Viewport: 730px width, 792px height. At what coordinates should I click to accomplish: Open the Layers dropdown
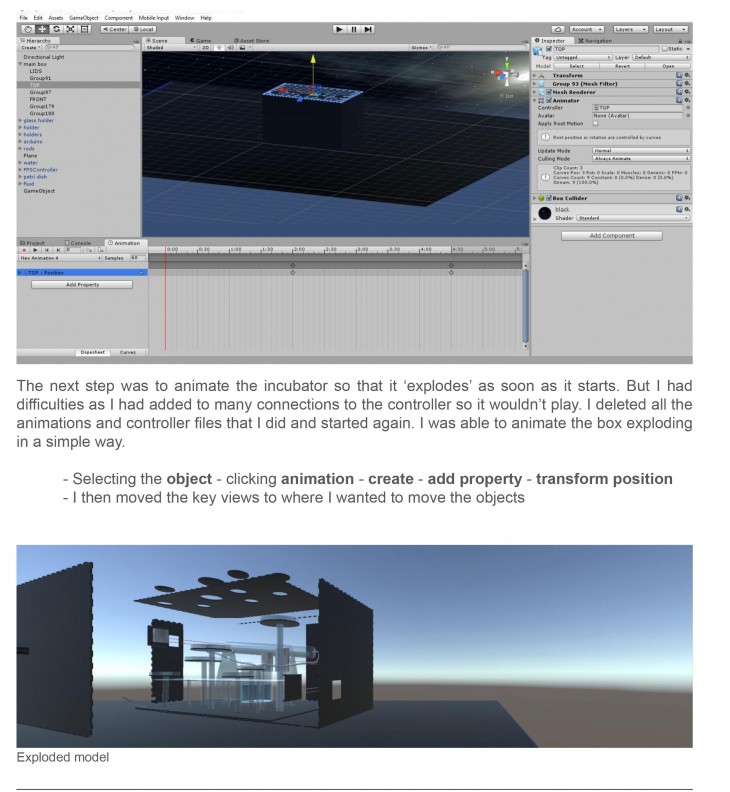point(630,29)
